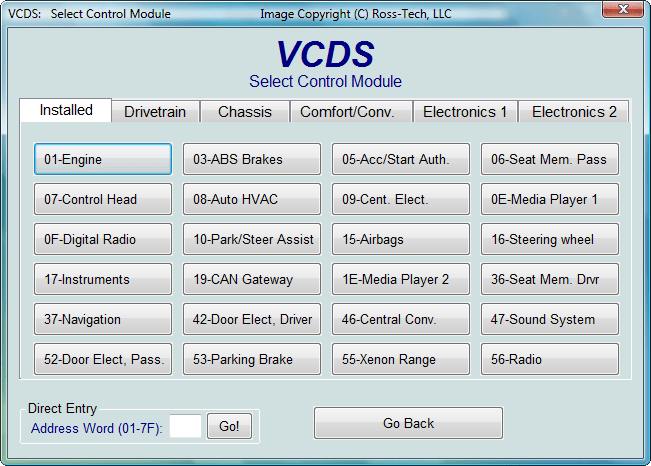Open the 37-Navigation module

(x=103, y=319)
